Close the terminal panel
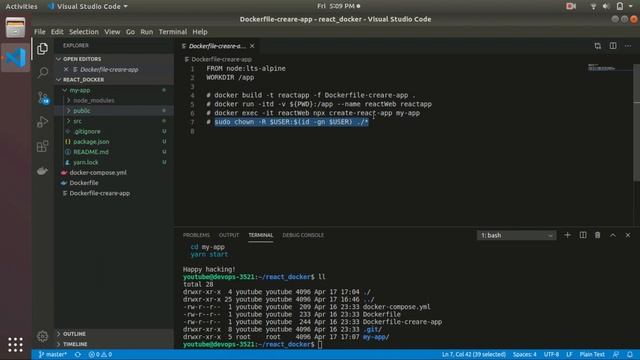Viewport: 640px width, 360px height. [x=628, y=235]
